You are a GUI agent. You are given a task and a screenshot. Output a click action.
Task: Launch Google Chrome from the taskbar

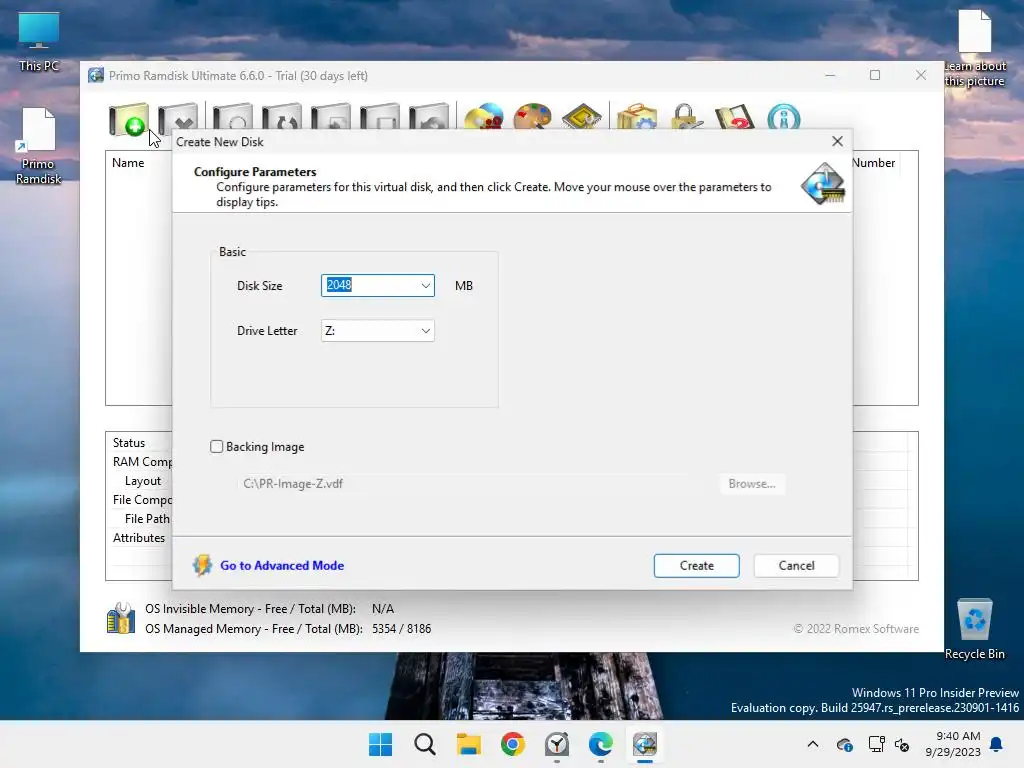click(513, 744)
